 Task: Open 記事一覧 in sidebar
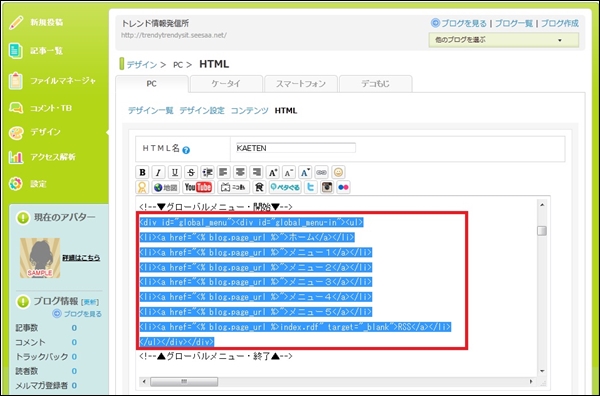(47, 51)
